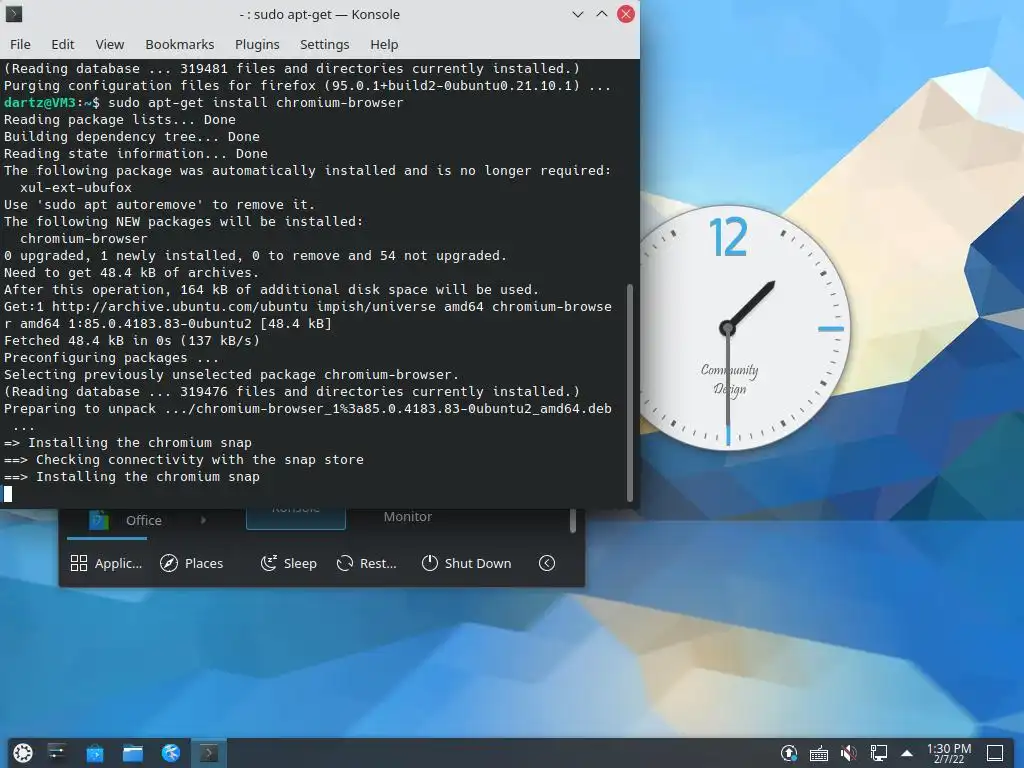Open the system updates tray icon

coord(788,754)
